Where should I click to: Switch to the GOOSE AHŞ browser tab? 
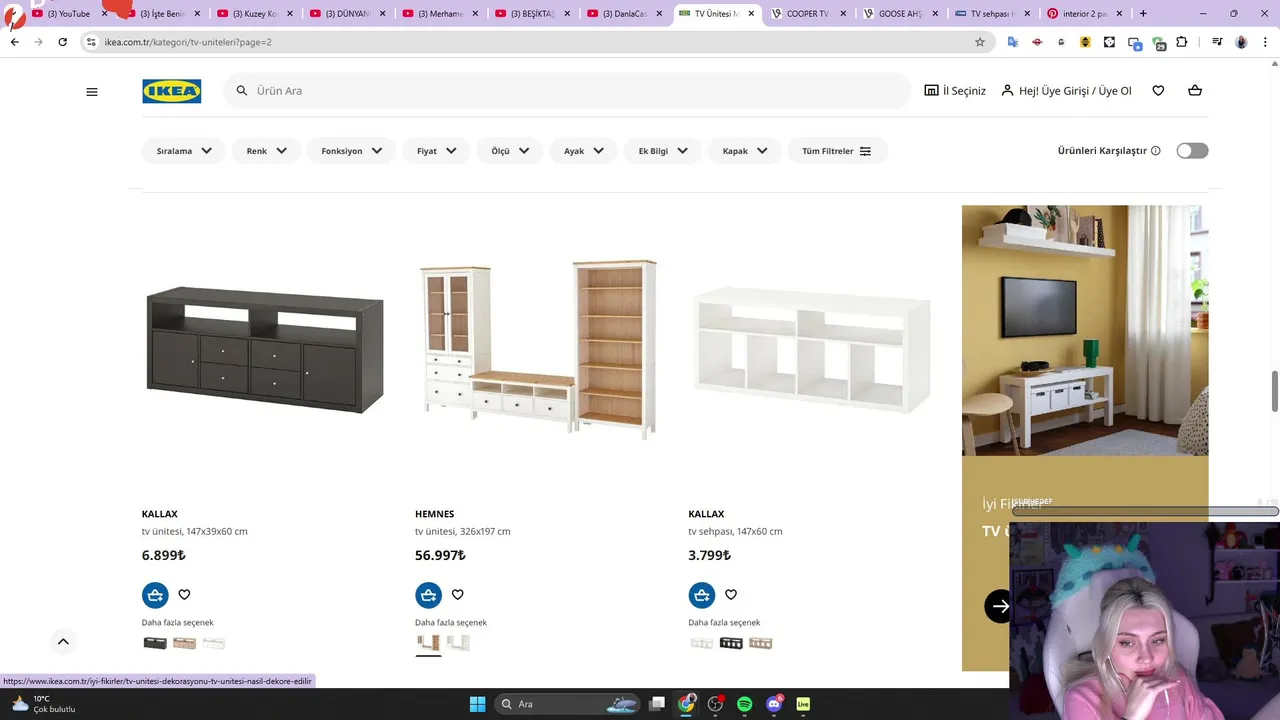pos(900,14)
